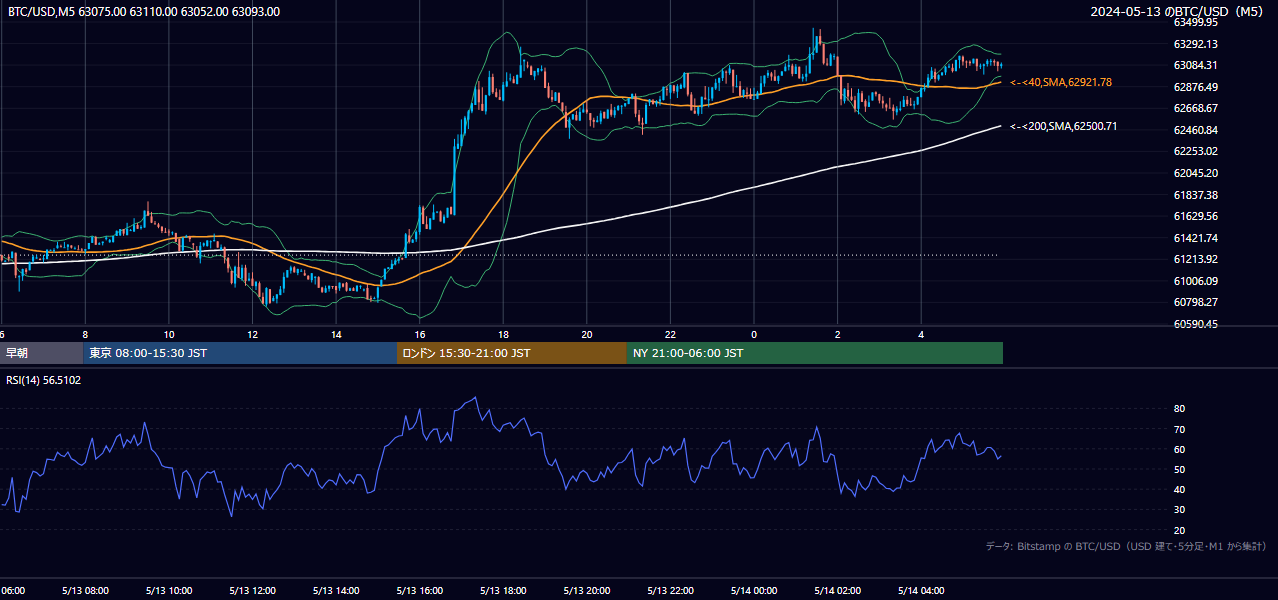Click the RSI axis level 60

pos(1179,449)
